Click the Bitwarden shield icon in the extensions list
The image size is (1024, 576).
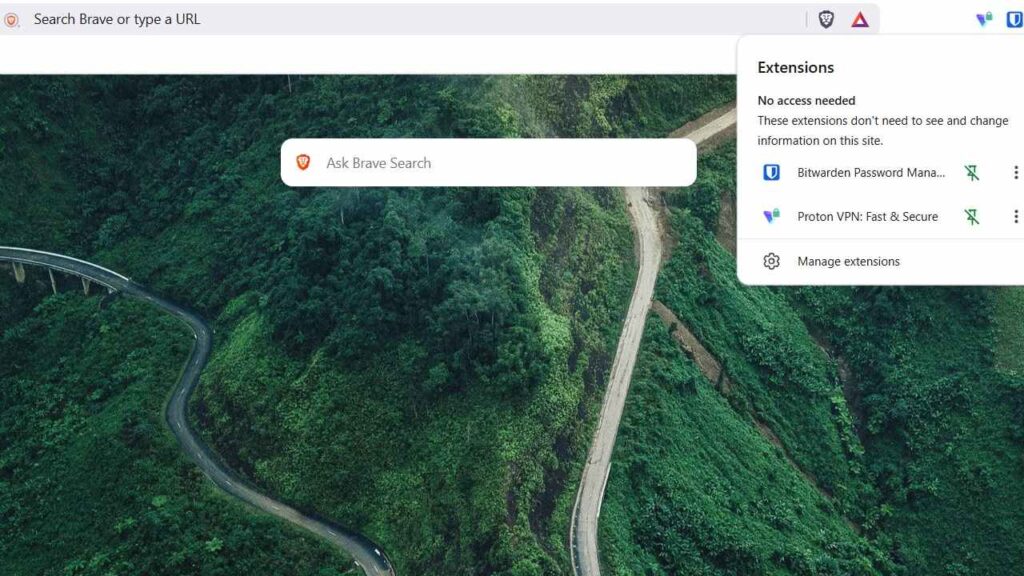click(771, 172)
